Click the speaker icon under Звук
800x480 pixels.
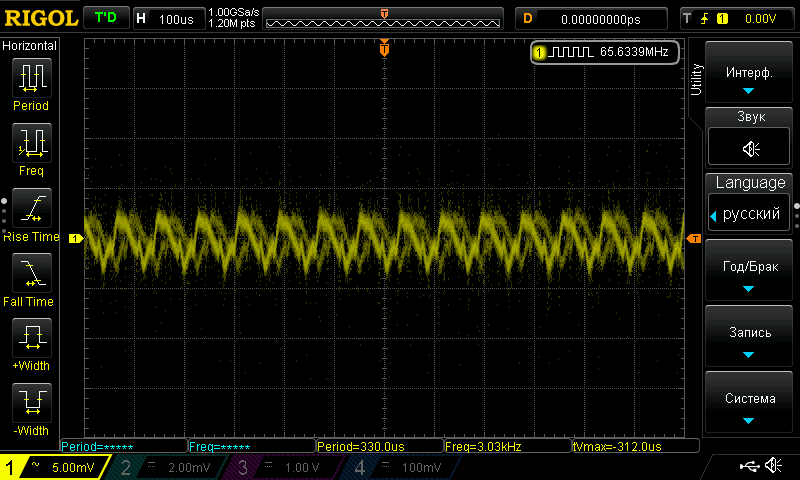pyautogui.click(x=750, y=148)
